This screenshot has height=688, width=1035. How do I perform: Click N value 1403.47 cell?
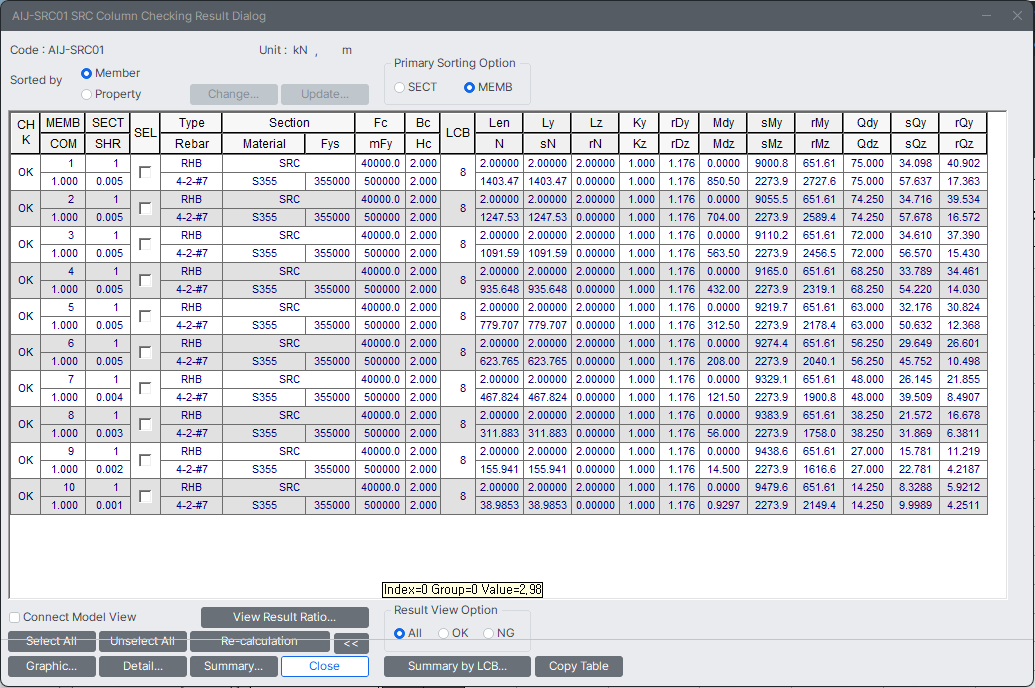tap(499, 182)
